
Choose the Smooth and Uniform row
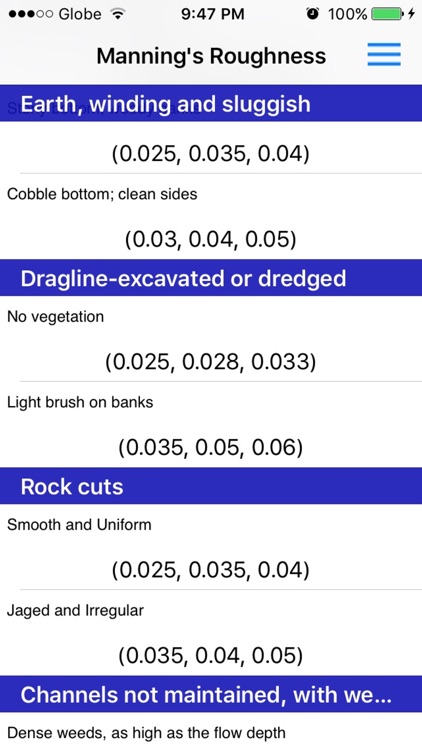pyautogui.click(x=211, y=547)
